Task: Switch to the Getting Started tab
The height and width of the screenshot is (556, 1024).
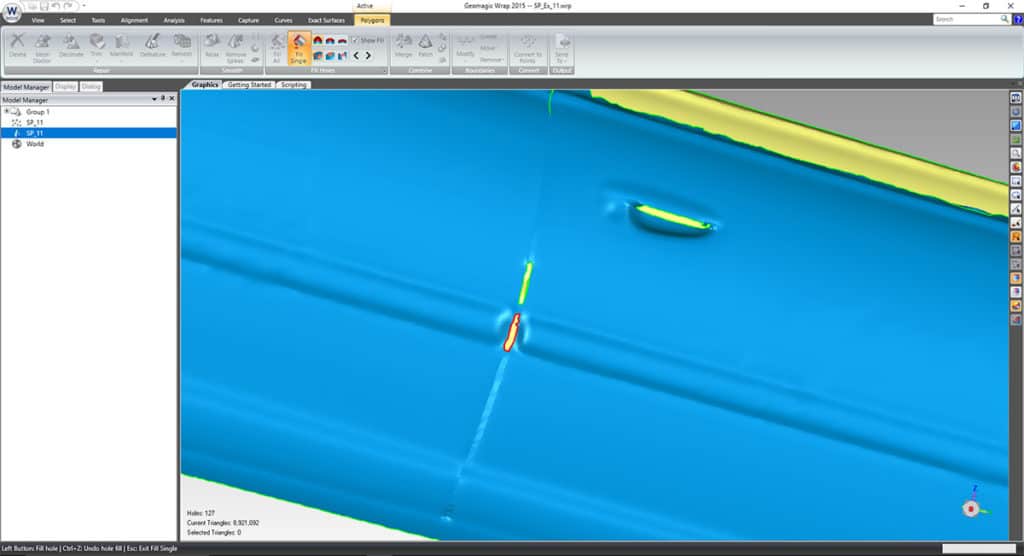Action: click(249, 85)
